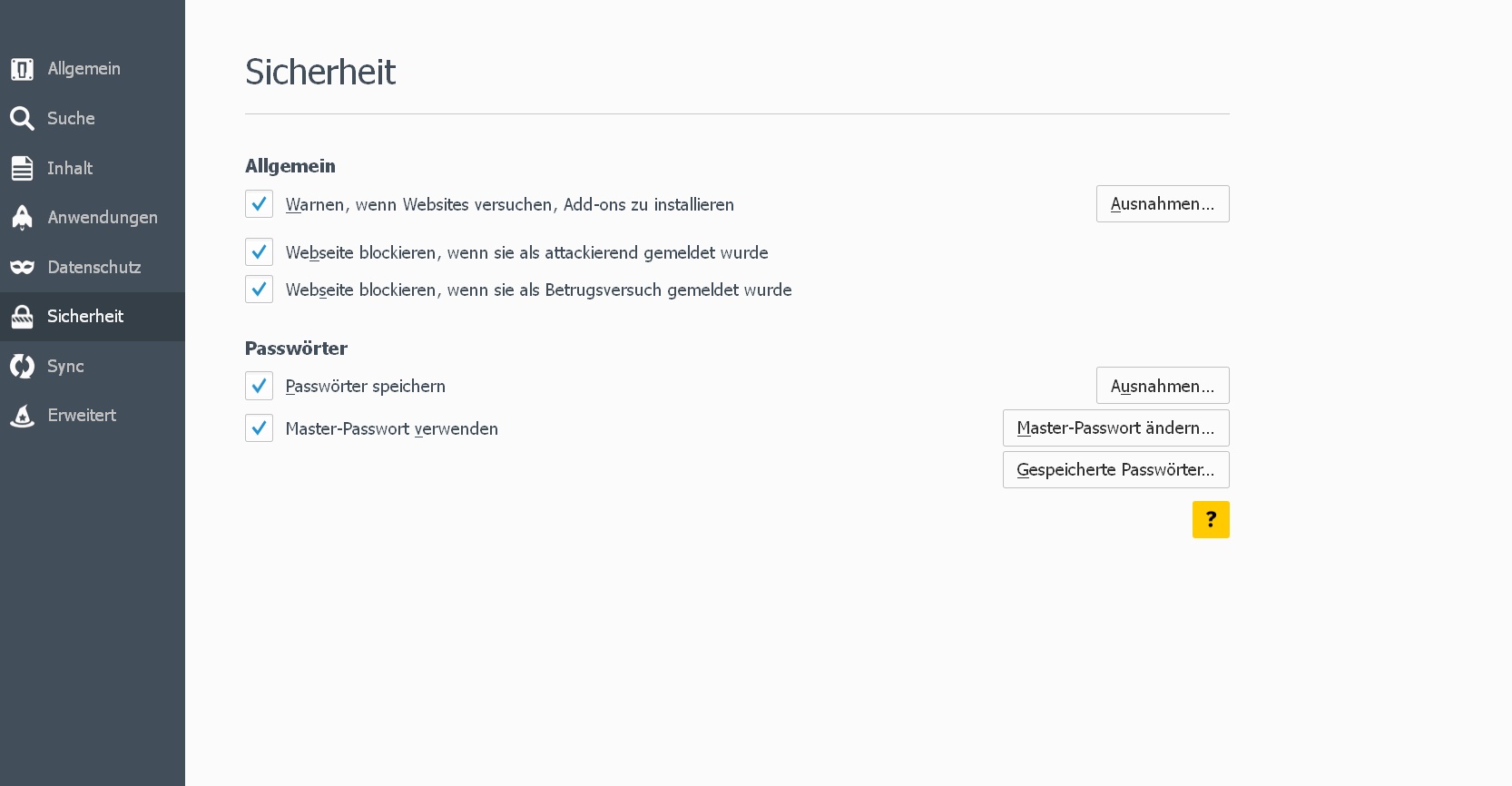The height and width of the screenshot is (786, 1512).
Task: Open the Datenschutz settings tab
Action: tap(94, 267)
